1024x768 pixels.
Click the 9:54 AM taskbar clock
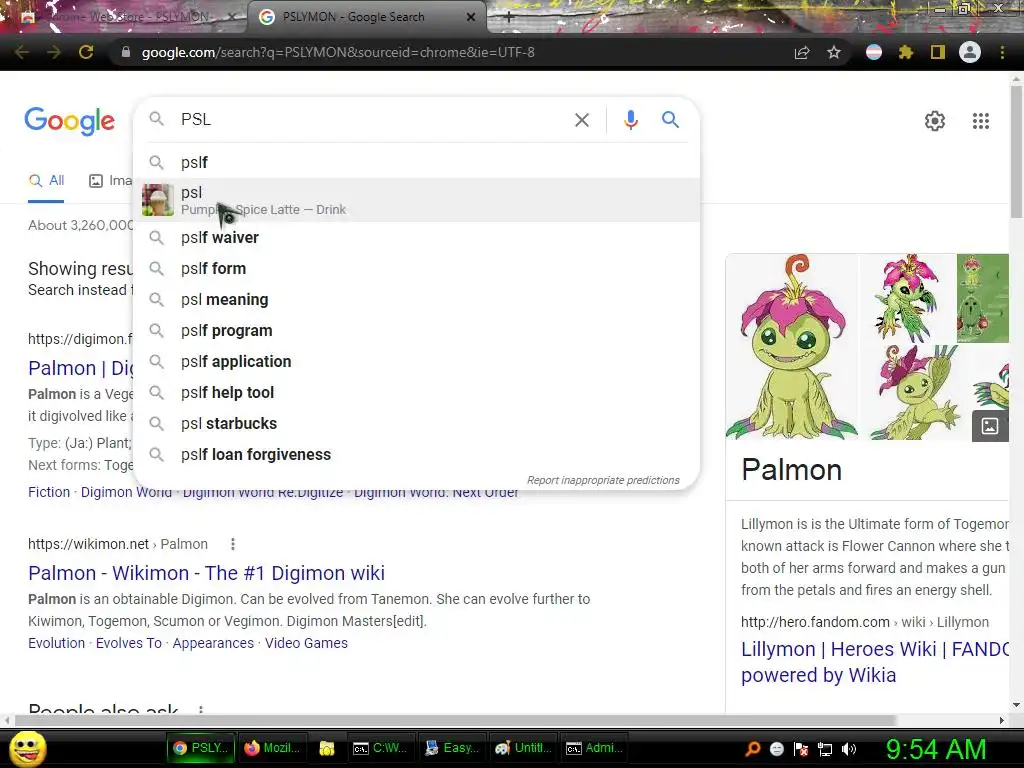coord(936,749)
